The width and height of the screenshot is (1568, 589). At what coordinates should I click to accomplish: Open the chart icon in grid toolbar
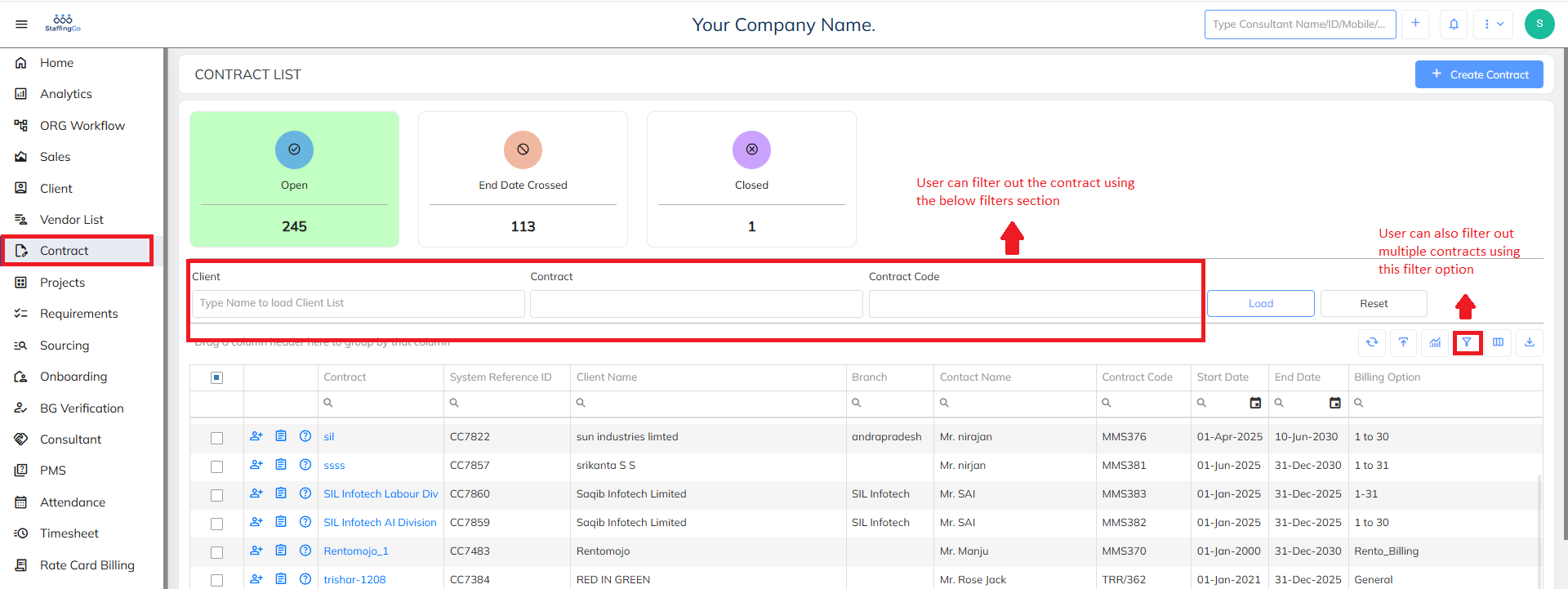pyautogui.click(x=1435, y=342)
